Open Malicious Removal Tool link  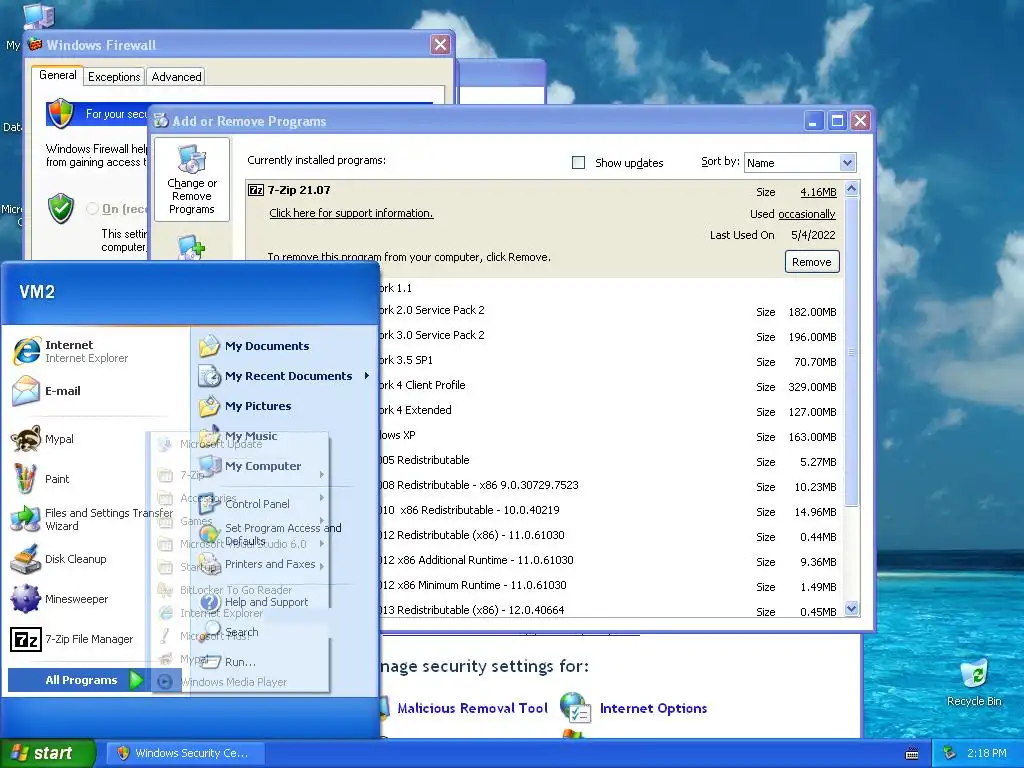coord(472,708)
